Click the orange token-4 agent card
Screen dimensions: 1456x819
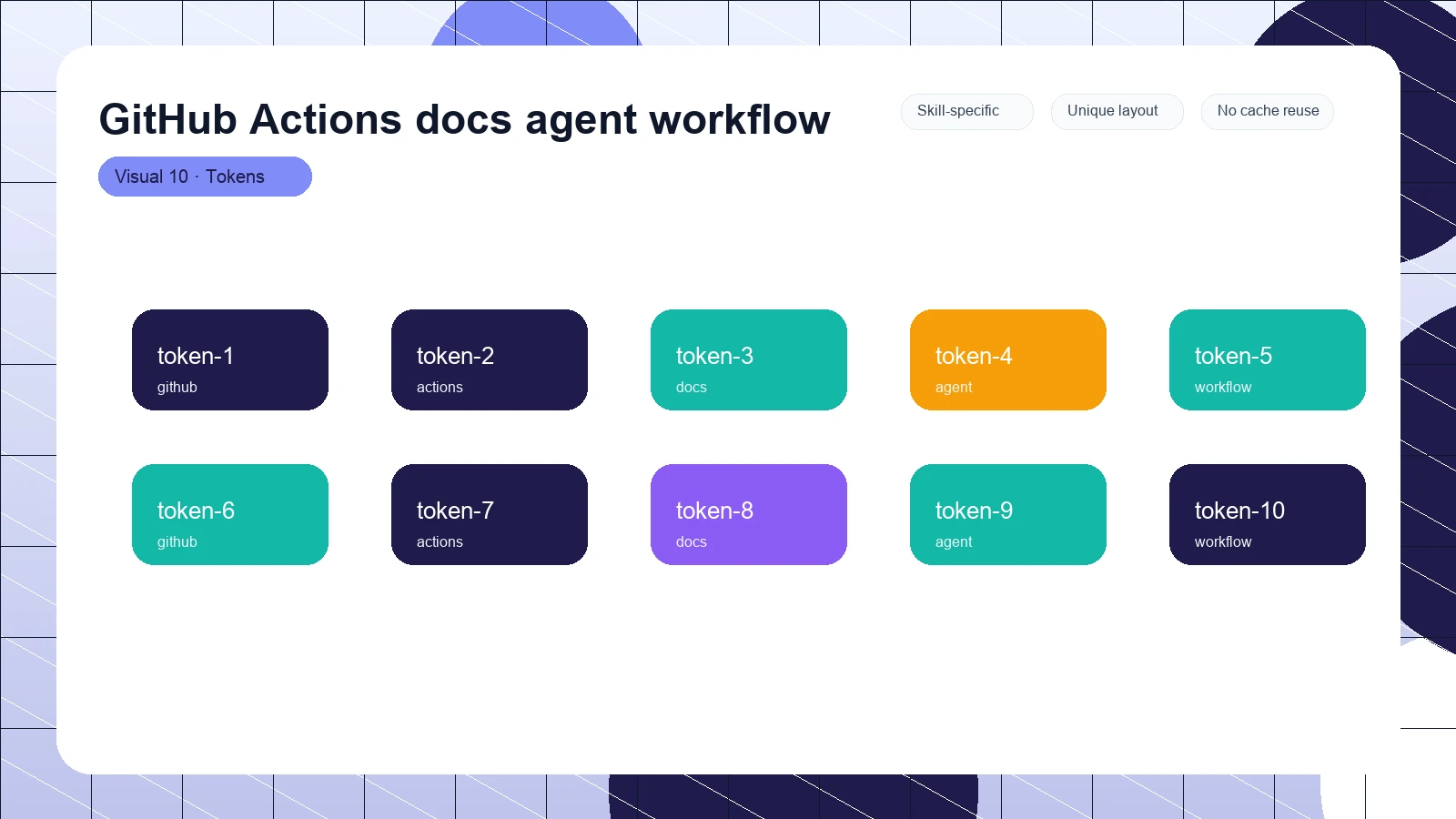click(x=1008, y=359)
